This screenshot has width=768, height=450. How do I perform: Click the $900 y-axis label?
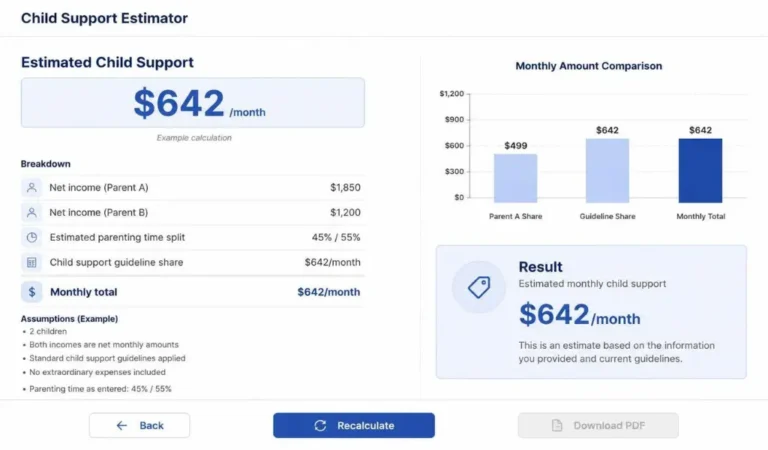click(454, 119)
